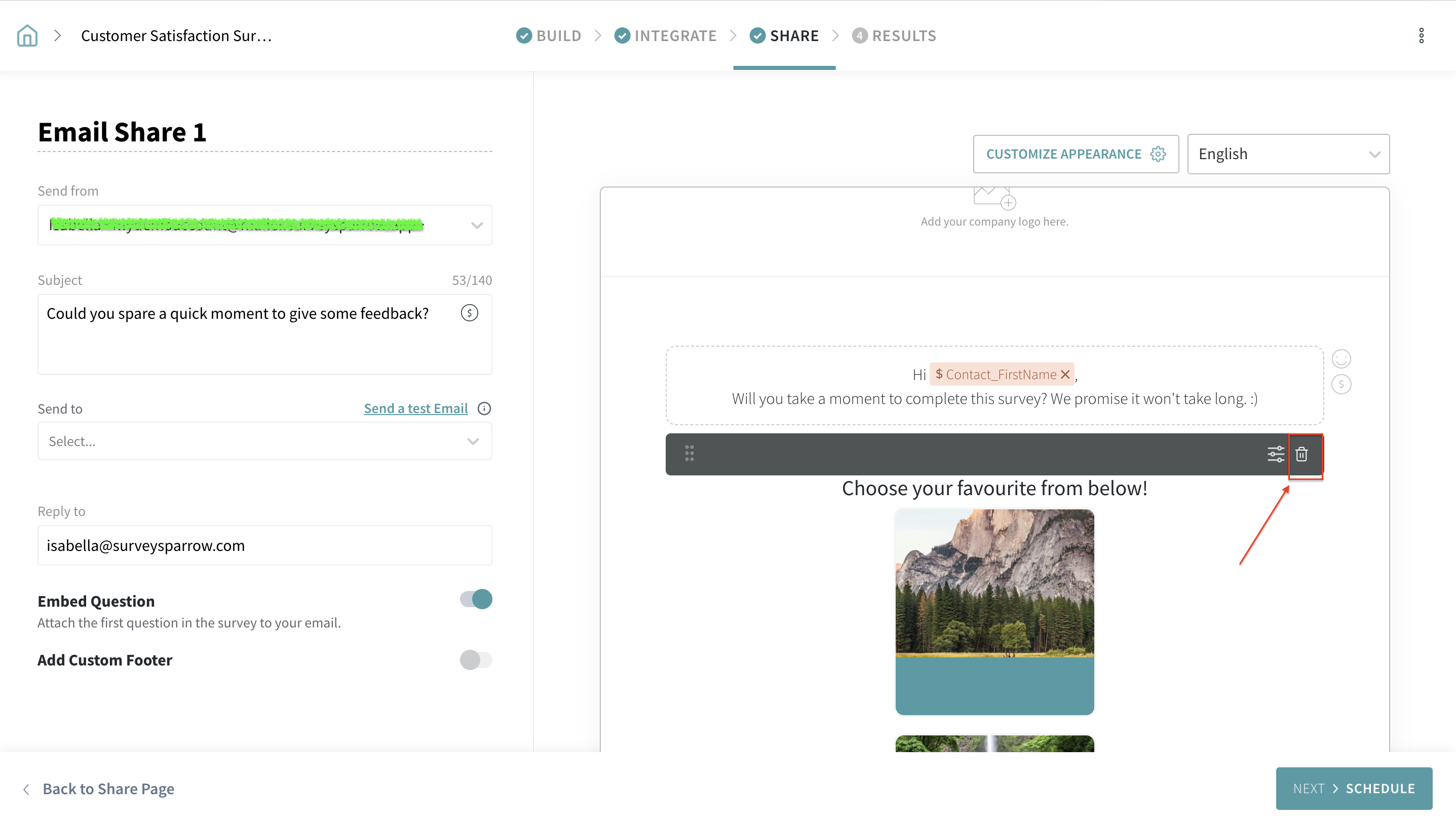Click info icon next to Send a test Email
The image size is (1456, 816).
pos(484,409)
